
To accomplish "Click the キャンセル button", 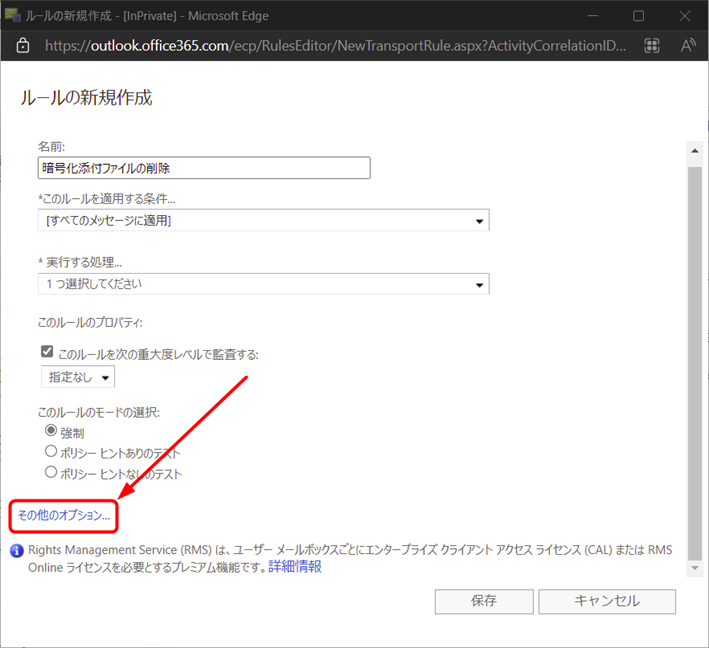I will point(607,601).
